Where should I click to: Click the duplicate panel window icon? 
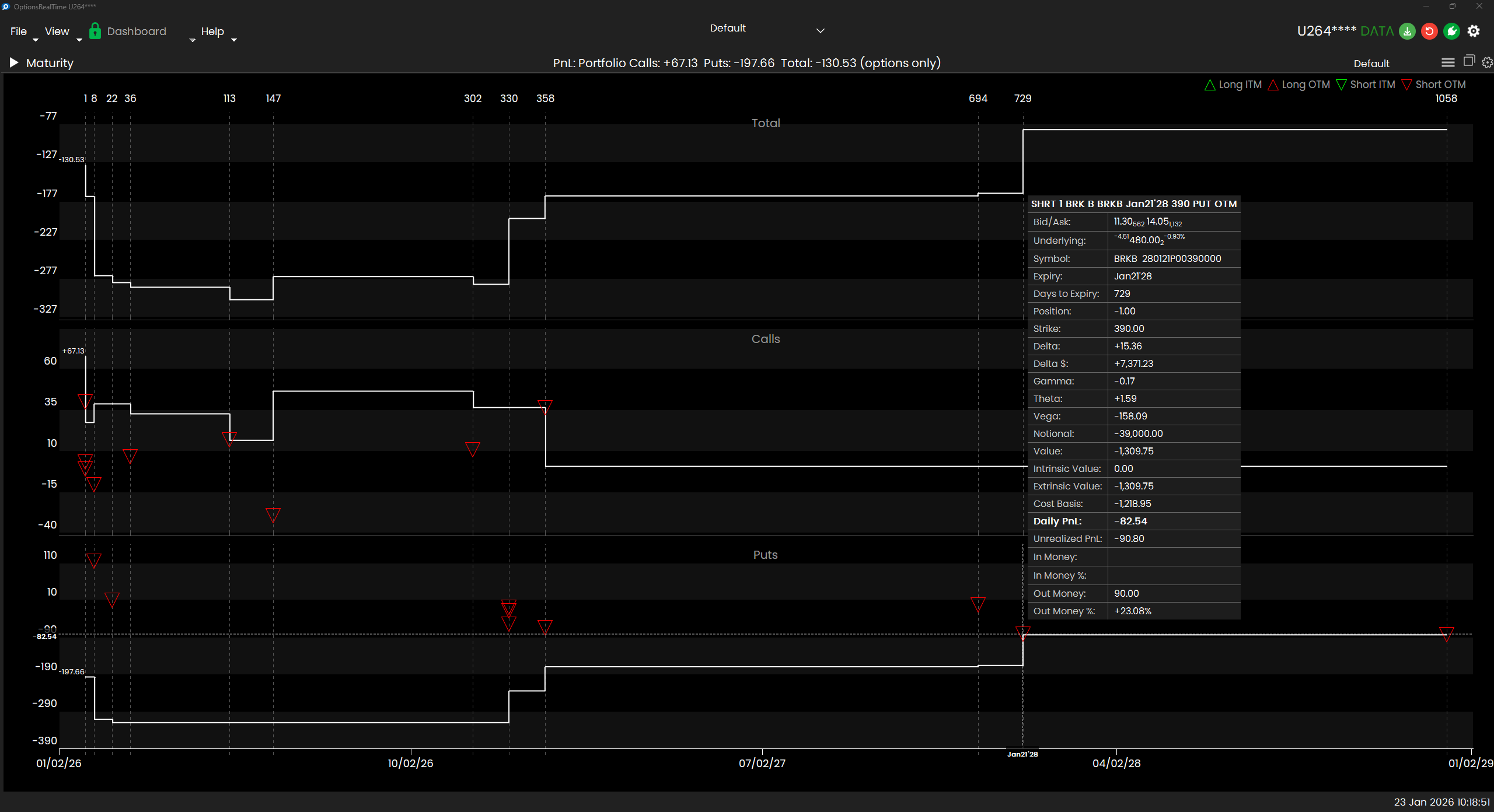(x=1469, y=61)
